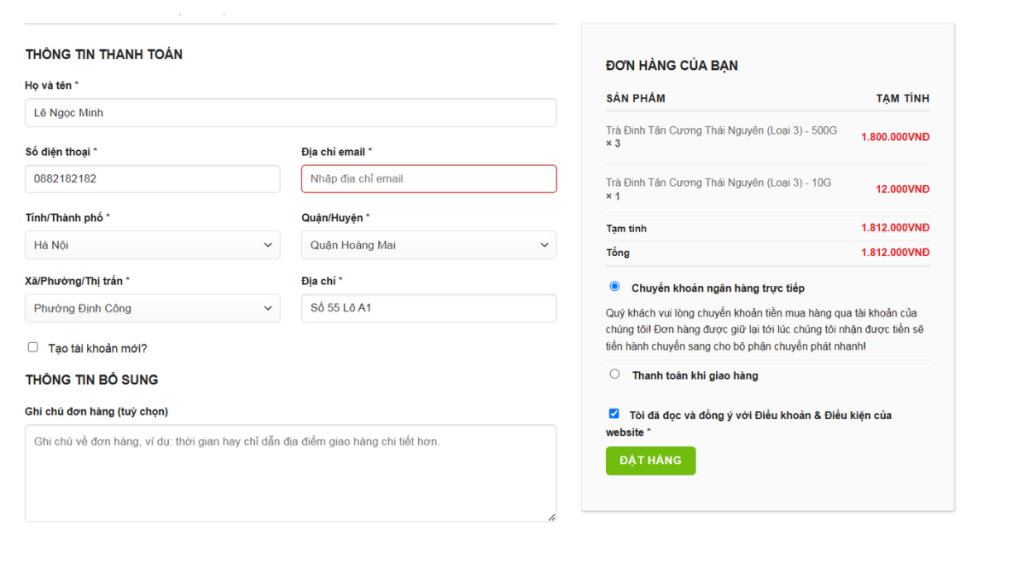Click the Địa chỉ email input field

click(x=428, y=179)
